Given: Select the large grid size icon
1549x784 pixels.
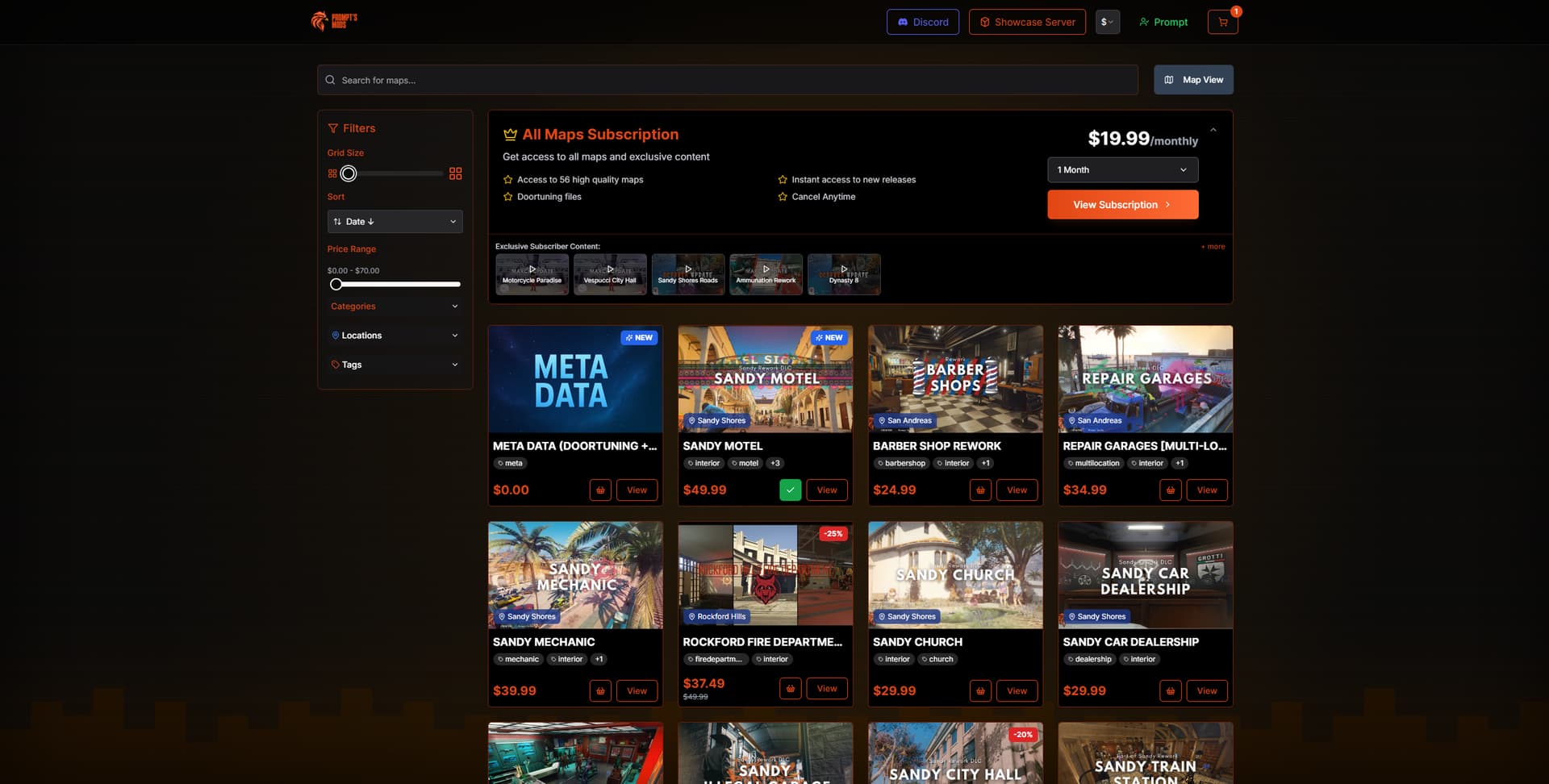Looking at the screenshot, I should point(456,173).
